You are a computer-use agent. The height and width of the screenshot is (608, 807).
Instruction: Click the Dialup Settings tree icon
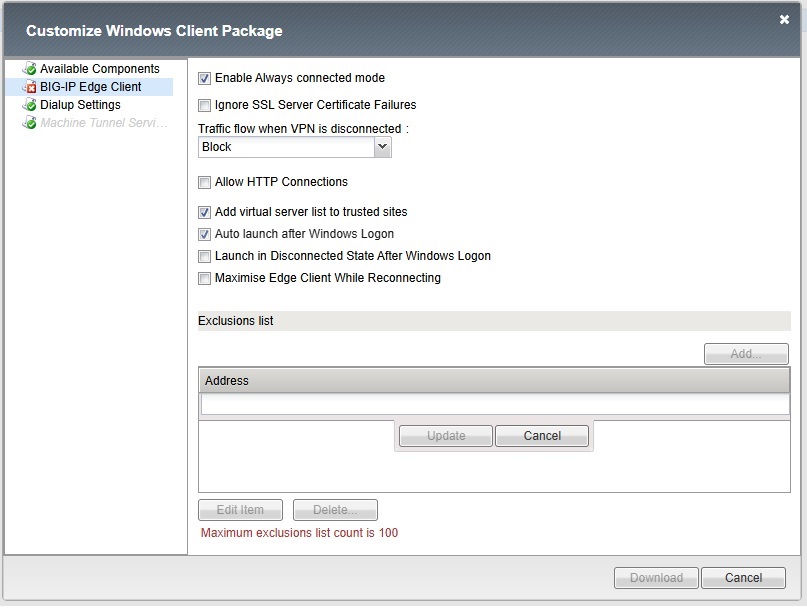pyautogui.click(x=30, y=105)
